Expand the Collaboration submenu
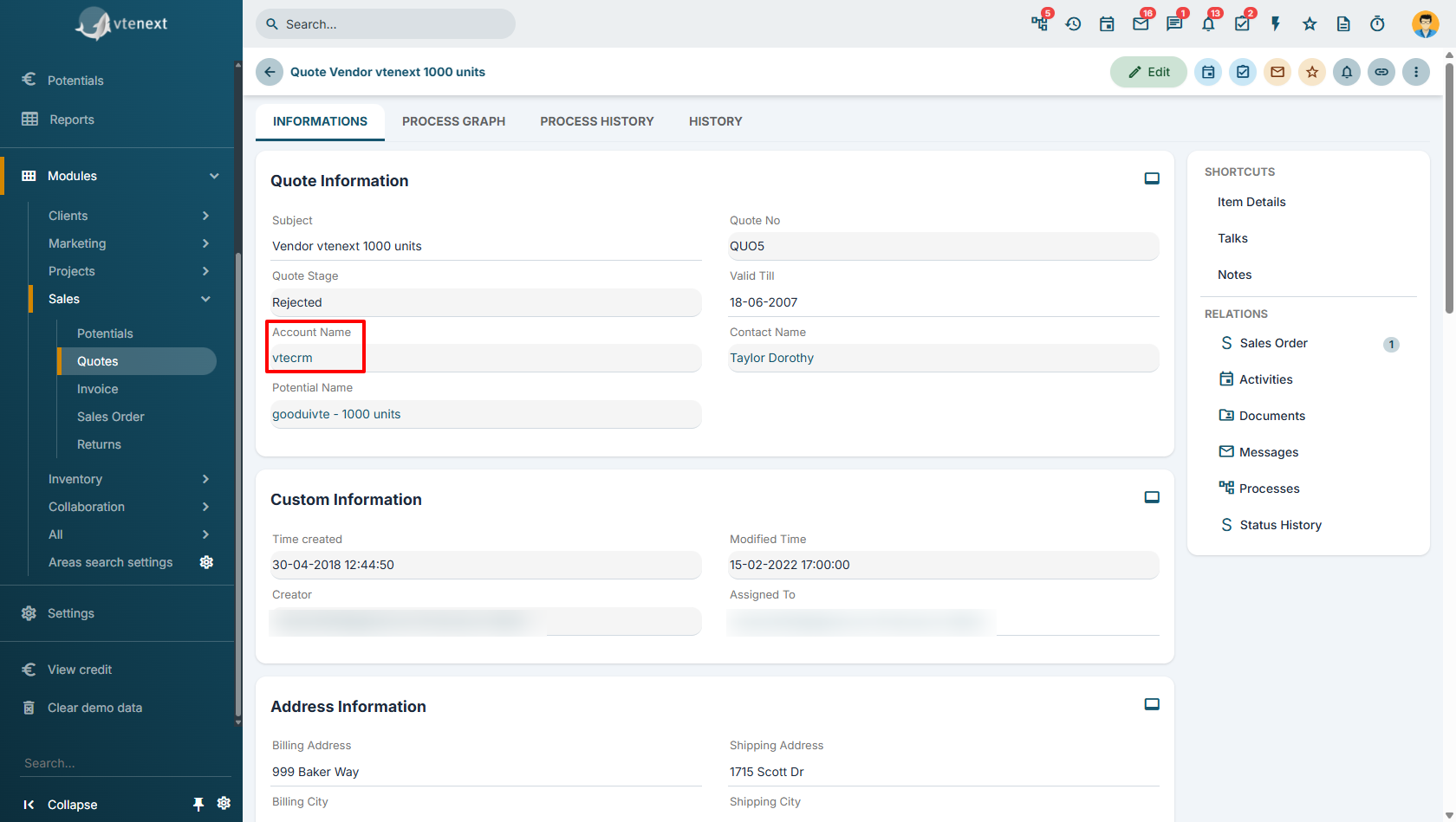This screenshot has height=822, width=1456. click(205, 507)
